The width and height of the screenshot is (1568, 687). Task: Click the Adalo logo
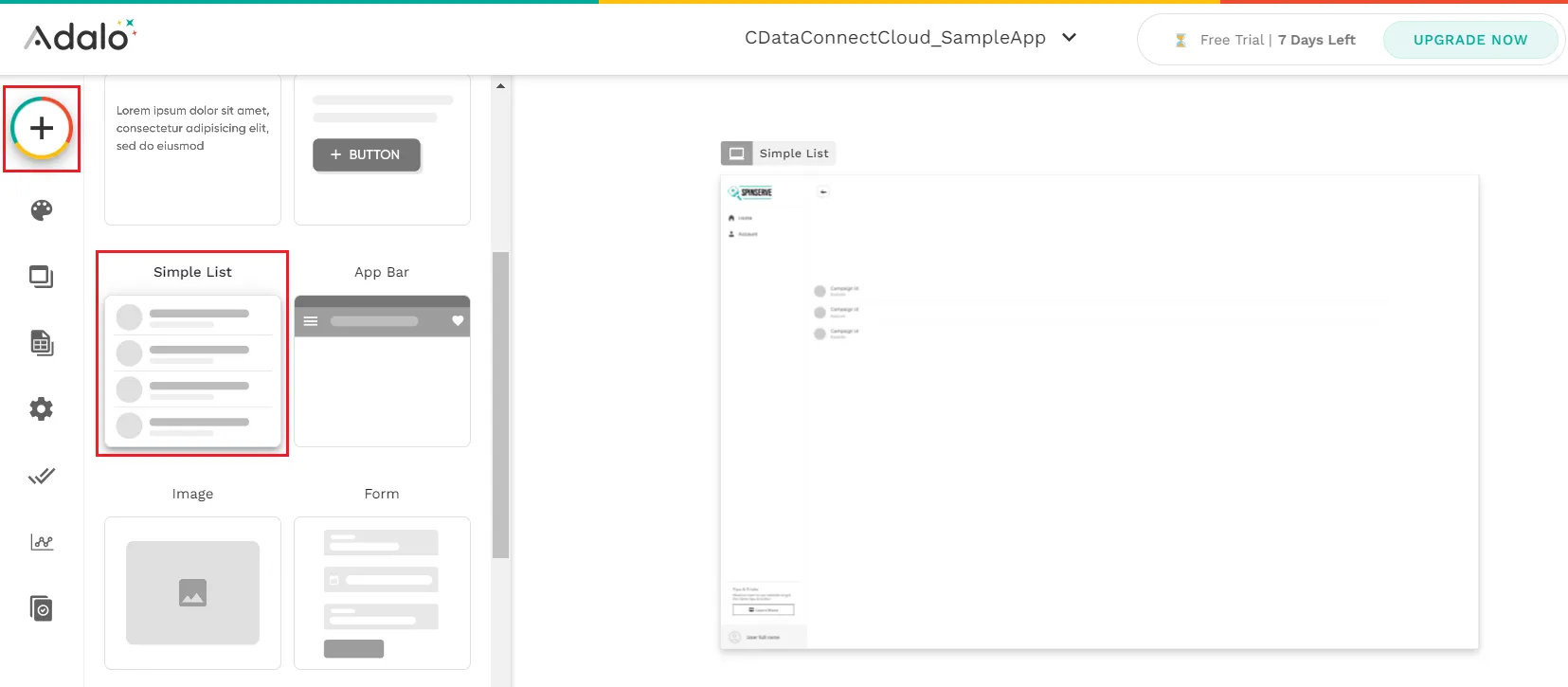(80, 36)
